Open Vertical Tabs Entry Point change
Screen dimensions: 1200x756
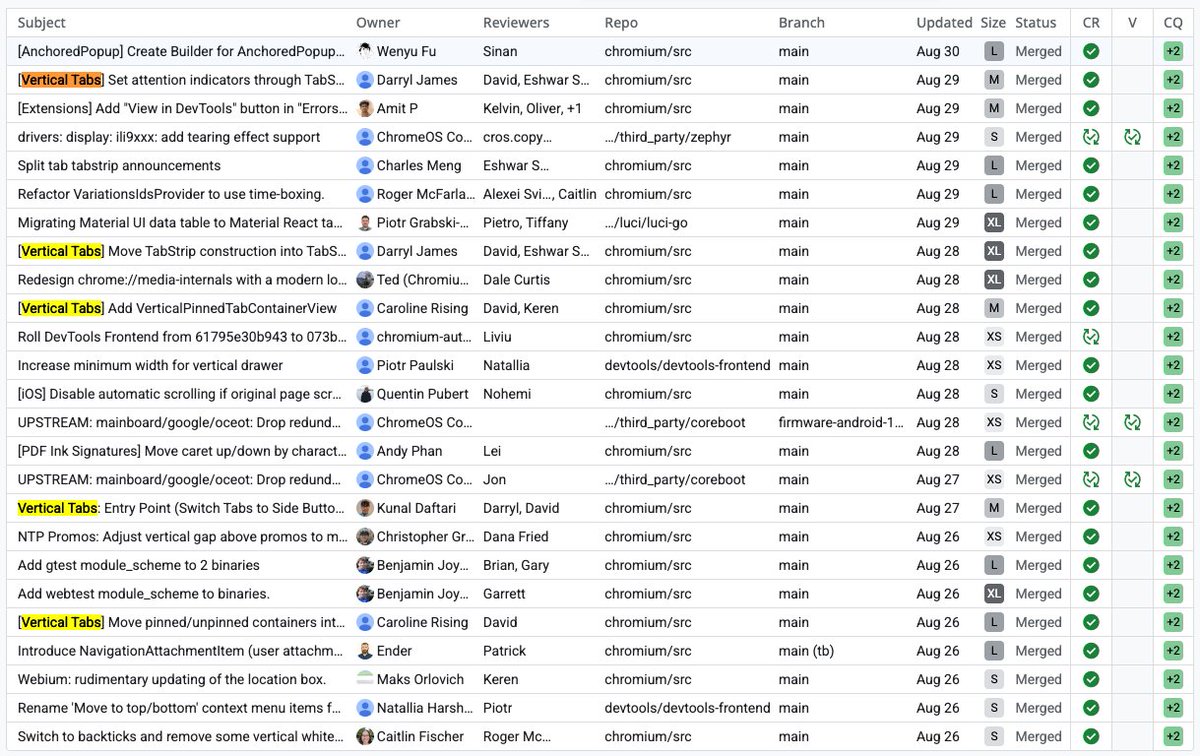(x=183, y=508)
